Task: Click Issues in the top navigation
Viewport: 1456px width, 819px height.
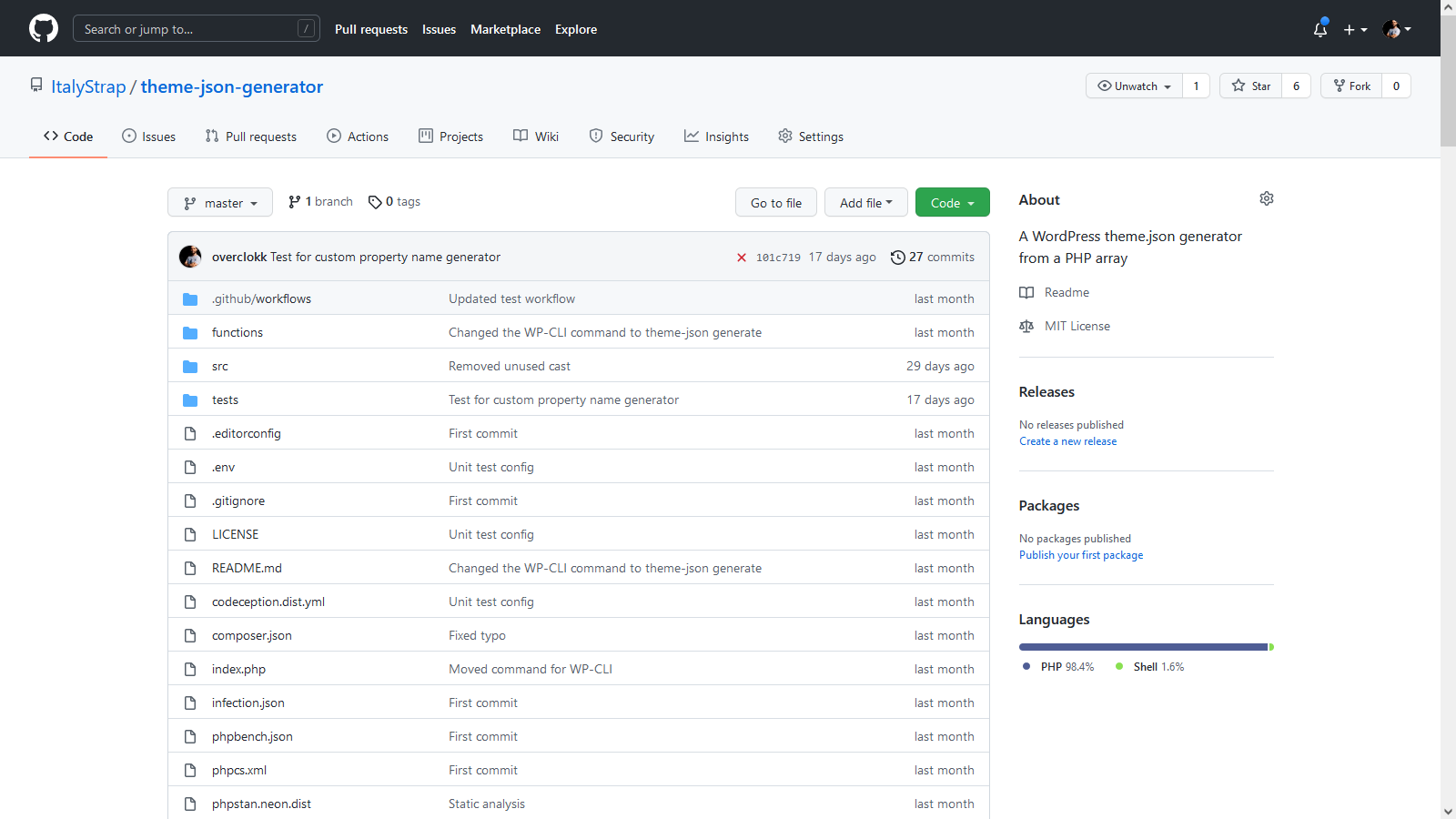Action: click(x=439, y=29)
